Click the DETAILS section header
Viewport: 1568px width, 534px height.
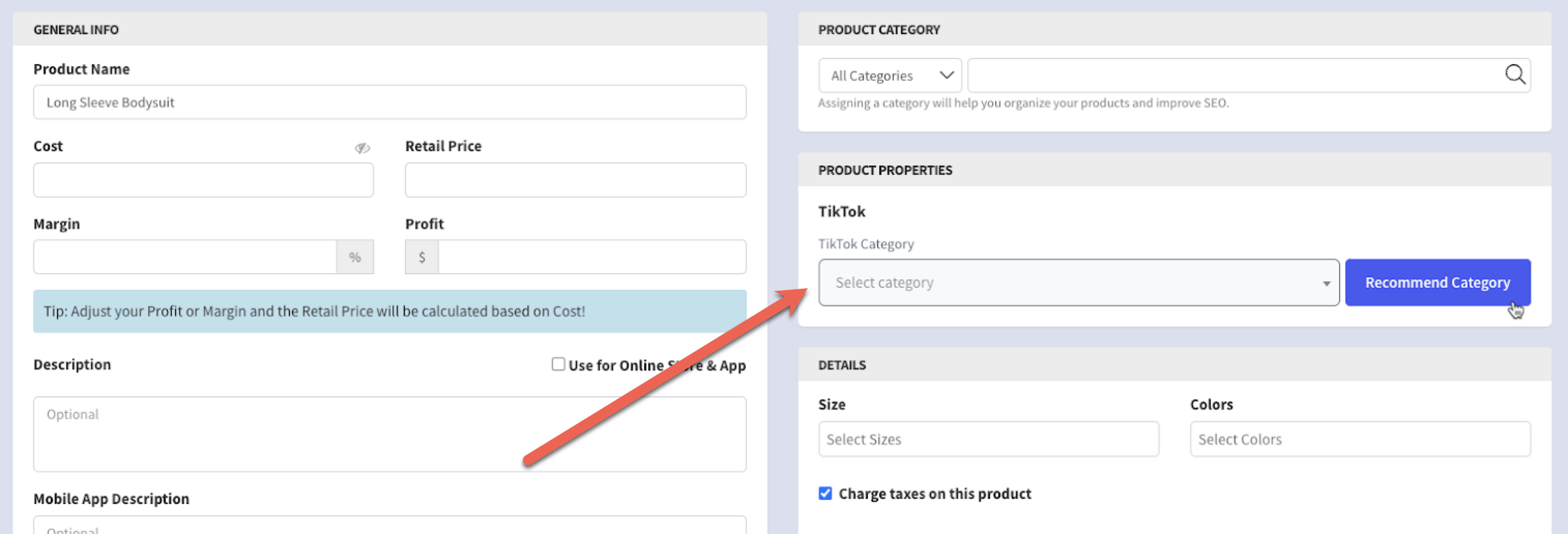(x=842, y=365)
